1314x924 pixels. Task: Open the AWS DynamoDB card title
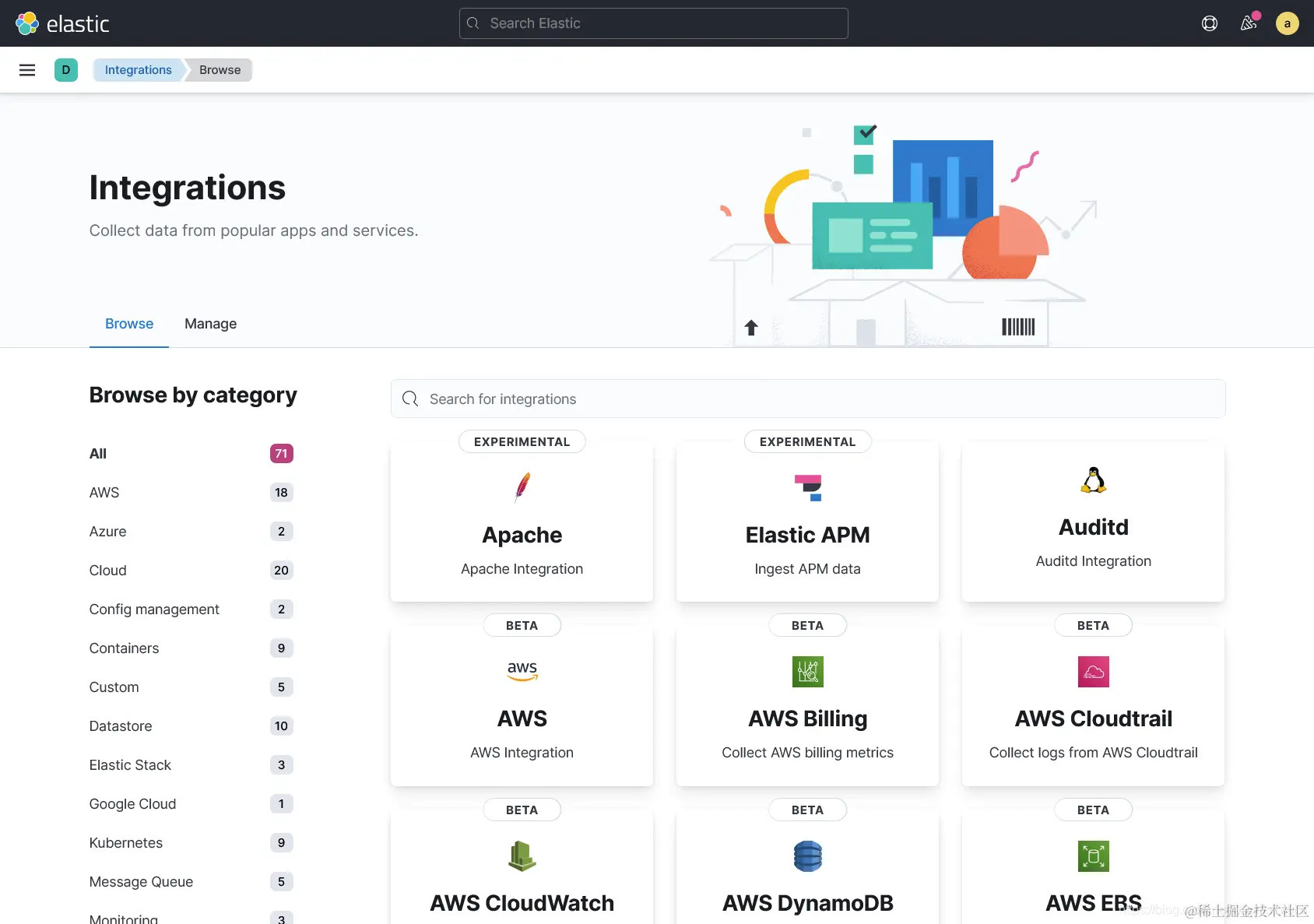pos(808,903)
